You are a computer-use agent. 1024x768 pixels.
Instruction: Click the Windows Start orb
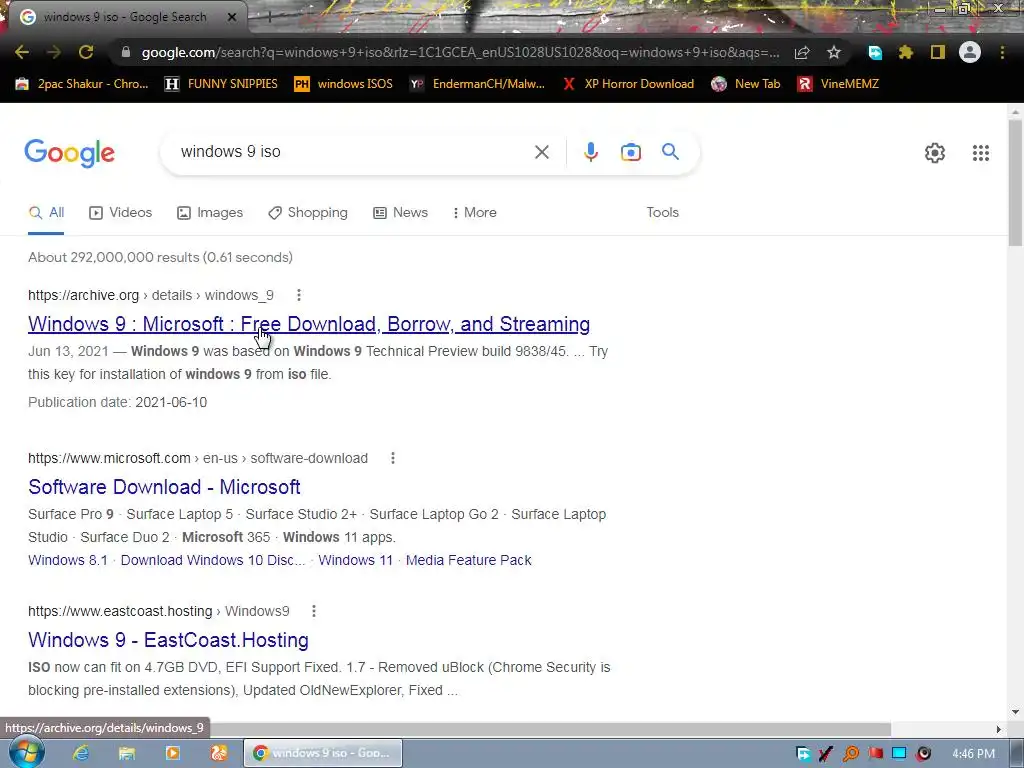(26, 752)
